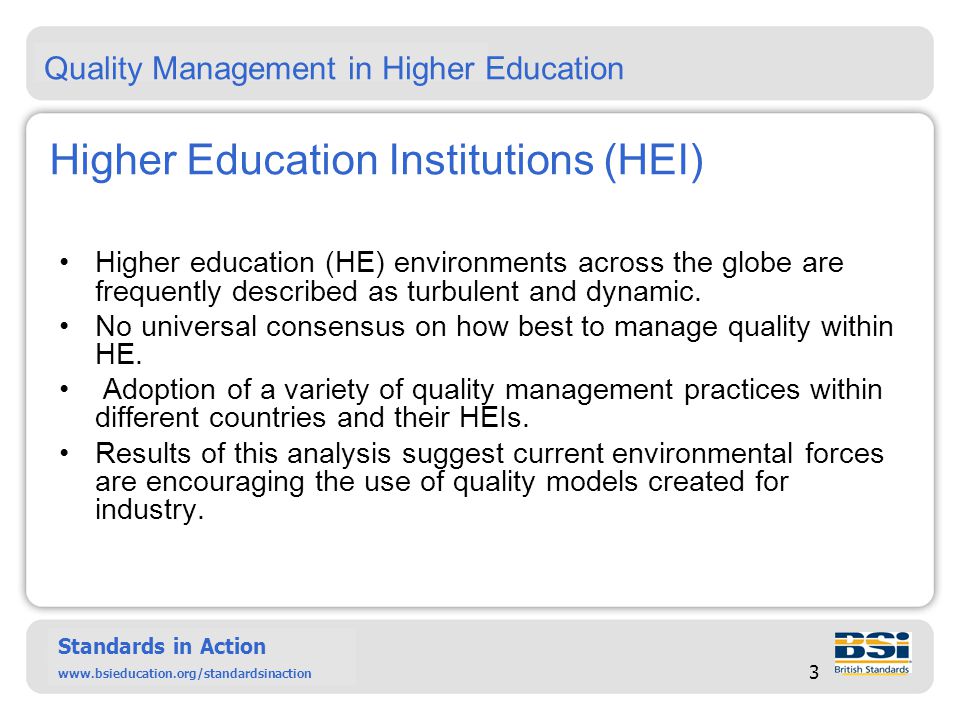Click the bullet on adoption of quality practices
Screen dimensions: 960x720
tap(489, 403)
